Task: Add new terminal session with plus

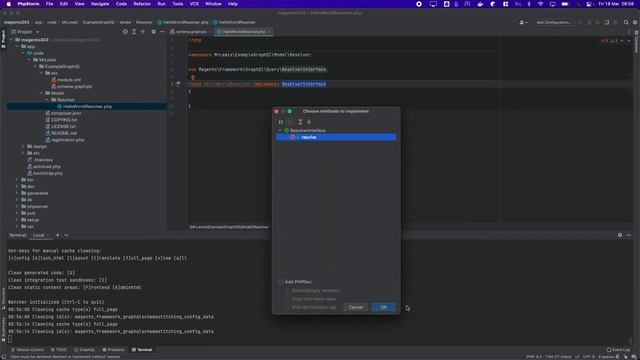Action: (x=58, y=235)
